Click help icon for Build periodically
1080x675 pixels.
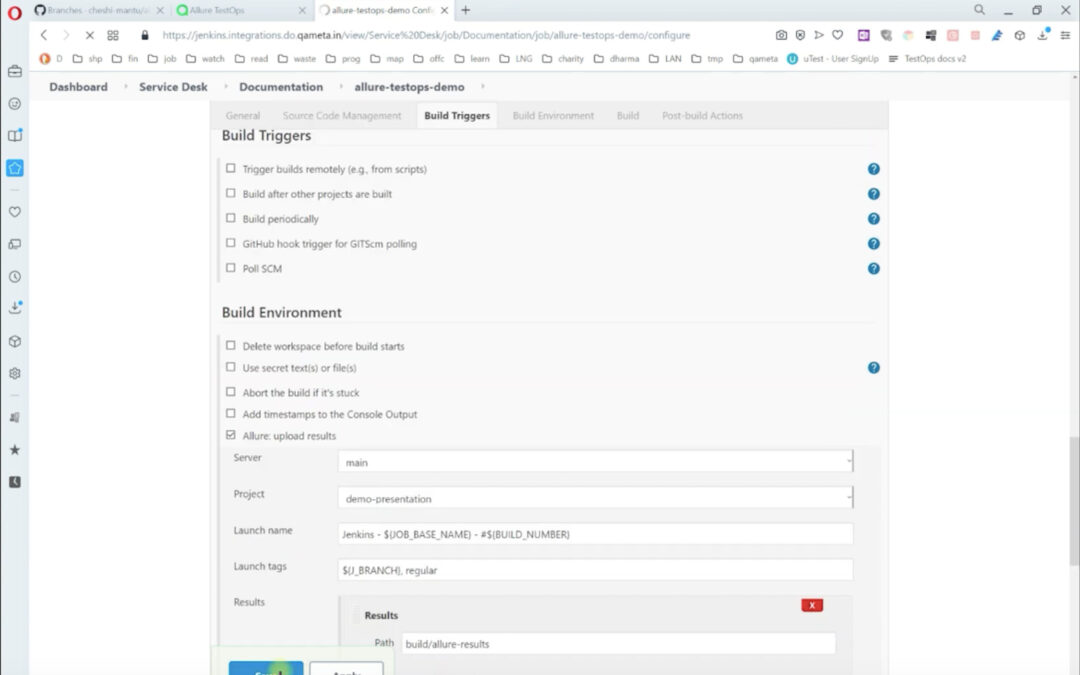click(x=873, y=219)
